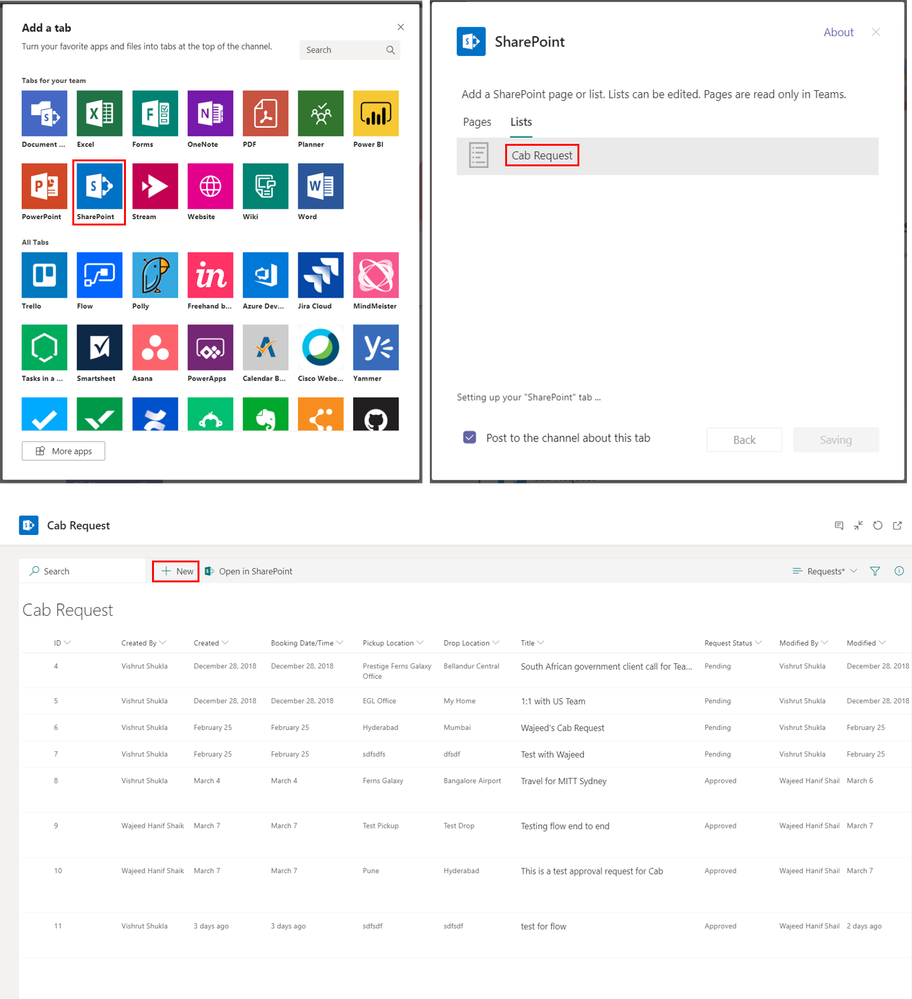Screen dimensions: 912x999
Task: Click the collapse tab icon
Action: point(858,526)
